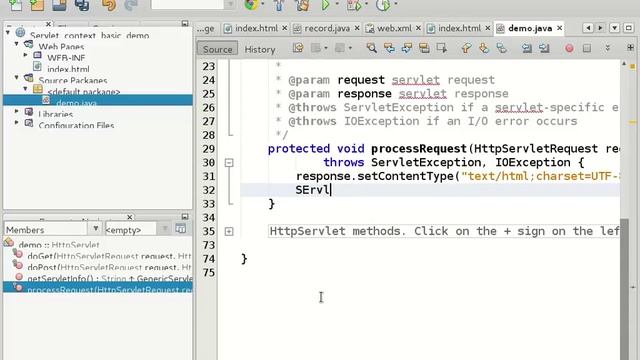Viewport: 640px width, 360px height.
Task: Click the red Start Macro Recording button
Action: click(569, 49)
